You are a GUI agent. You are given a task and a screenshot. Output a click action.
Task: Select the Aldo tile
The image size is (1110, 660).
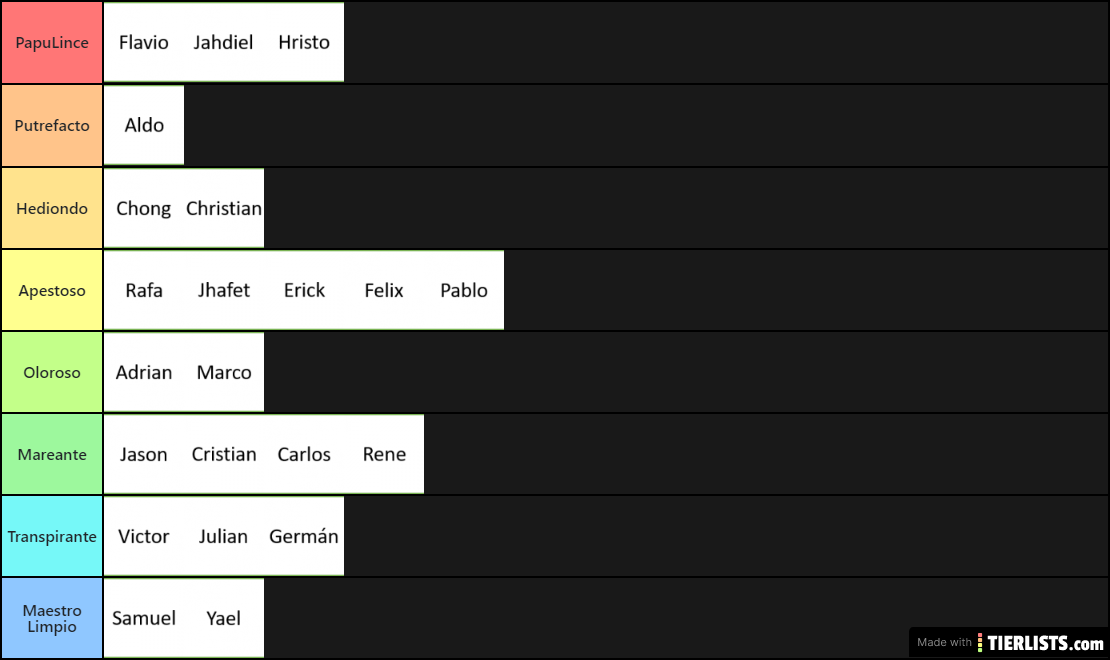(x=144, y=125)
